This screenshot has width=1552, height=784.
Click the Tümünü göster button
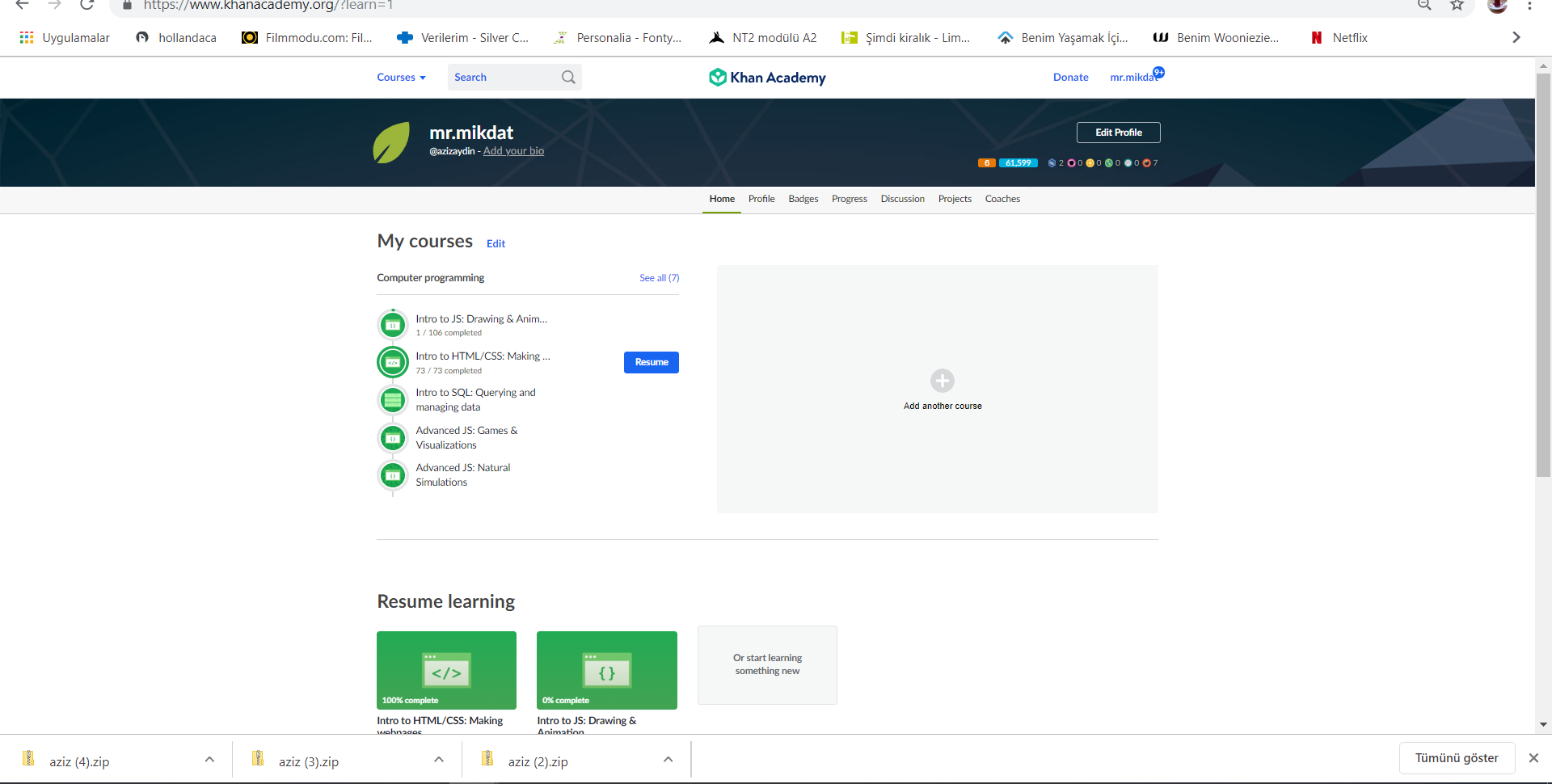[x=1457, y=758]
